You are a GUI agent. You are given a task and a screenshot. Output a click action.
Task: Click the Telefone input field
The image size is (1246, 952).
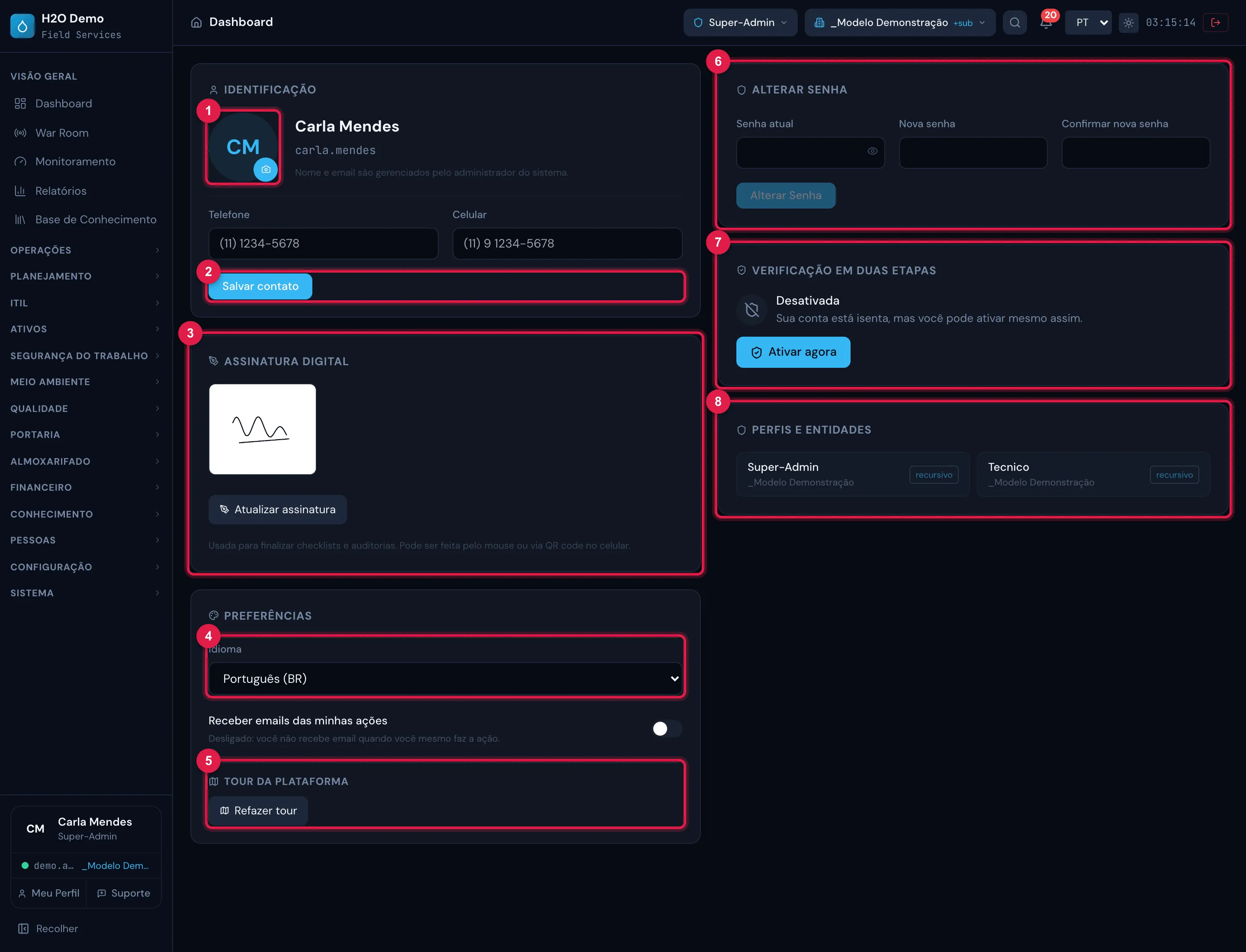[x=324, y=244]
